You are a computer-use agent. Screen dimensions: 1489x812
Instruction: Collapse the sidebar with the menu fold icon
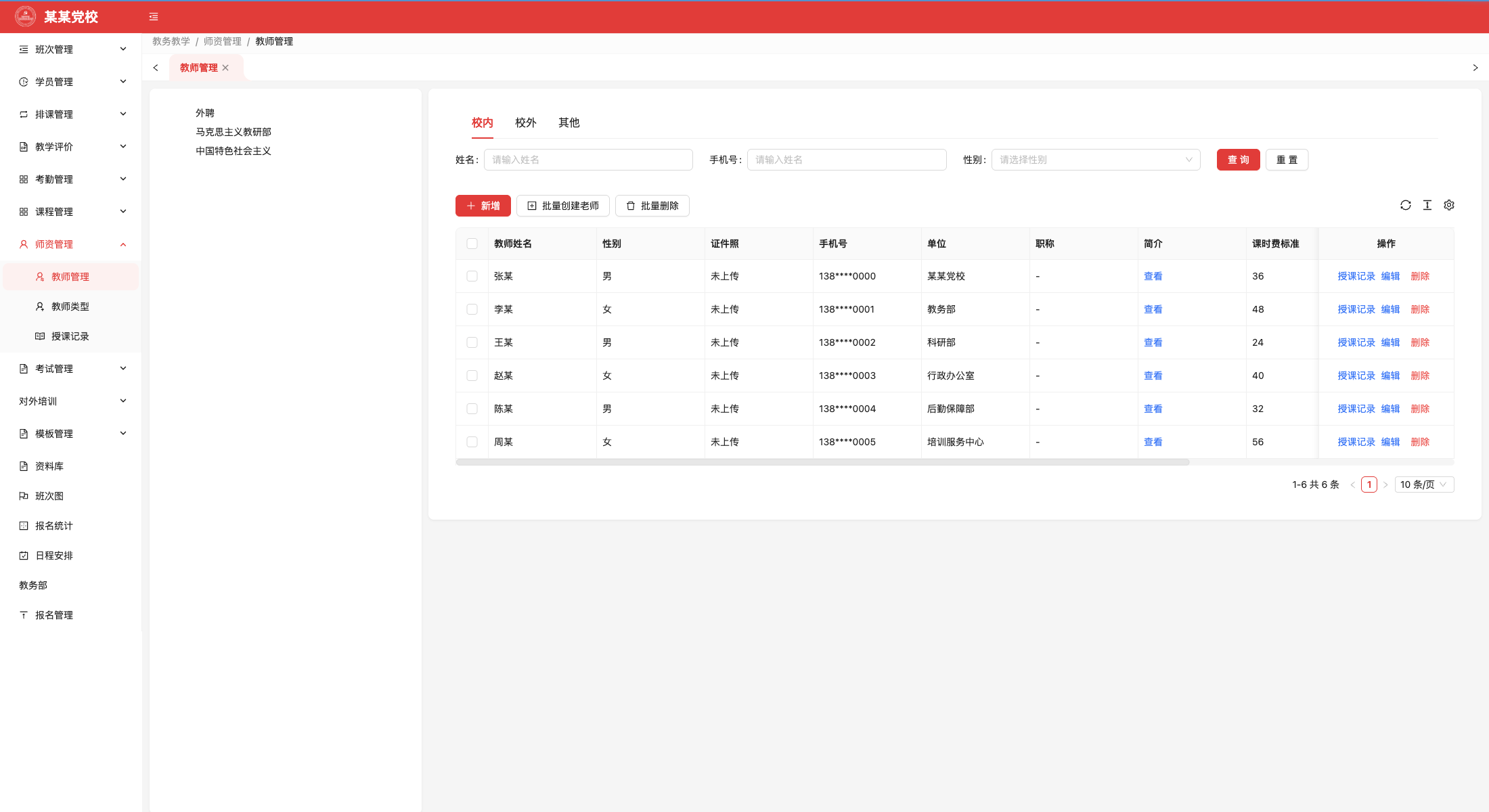tap(154, 17)
